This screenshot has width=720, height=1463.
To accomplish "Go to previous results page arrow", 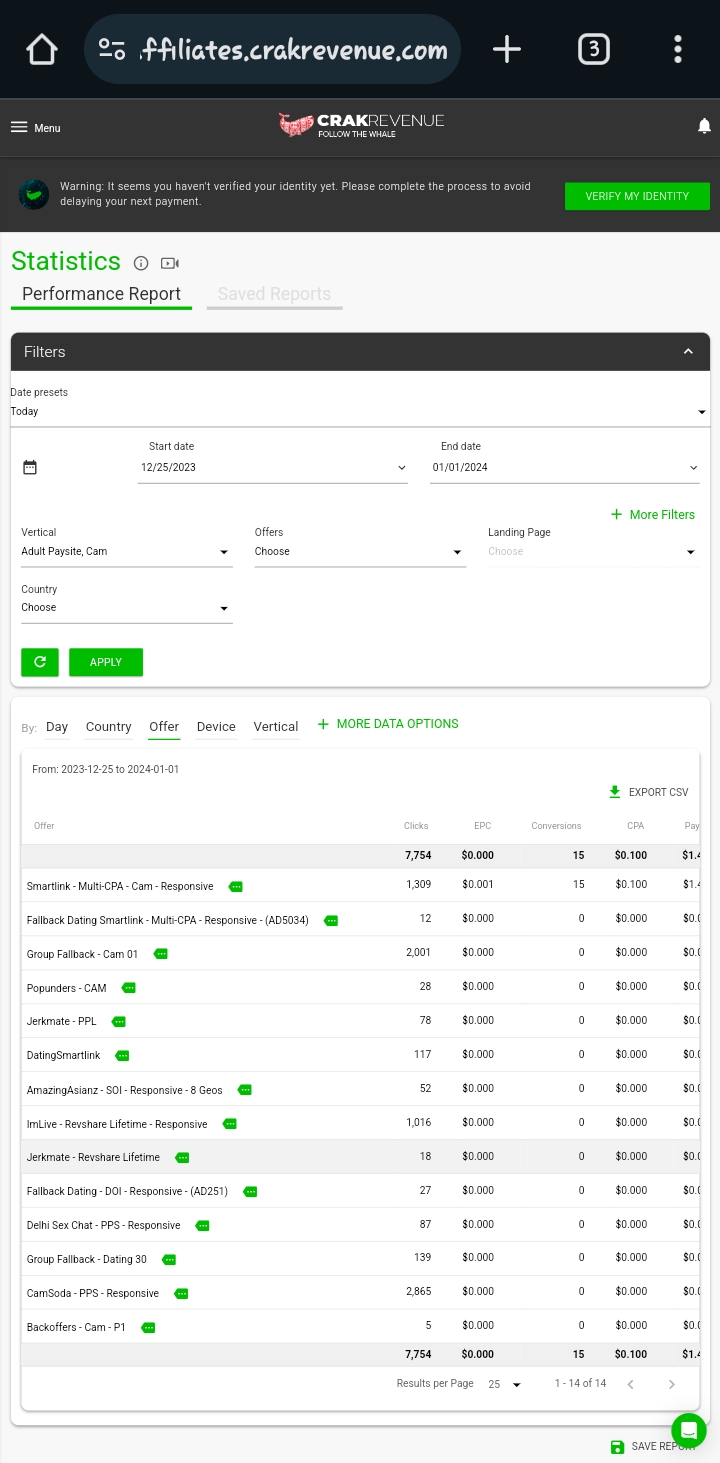I will [x=630, y=1384].
